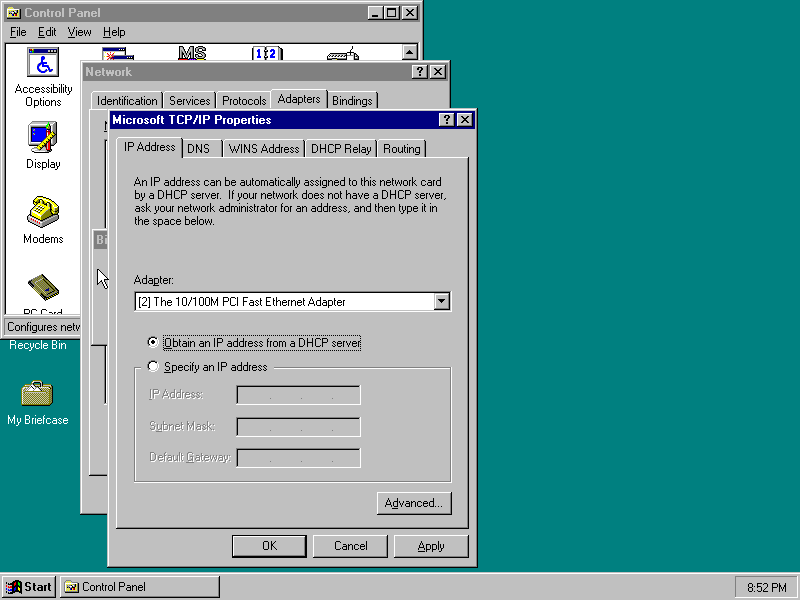Click the IP Address input field
The height and width of the screenshot is (600, 800).
coord(298,395)
